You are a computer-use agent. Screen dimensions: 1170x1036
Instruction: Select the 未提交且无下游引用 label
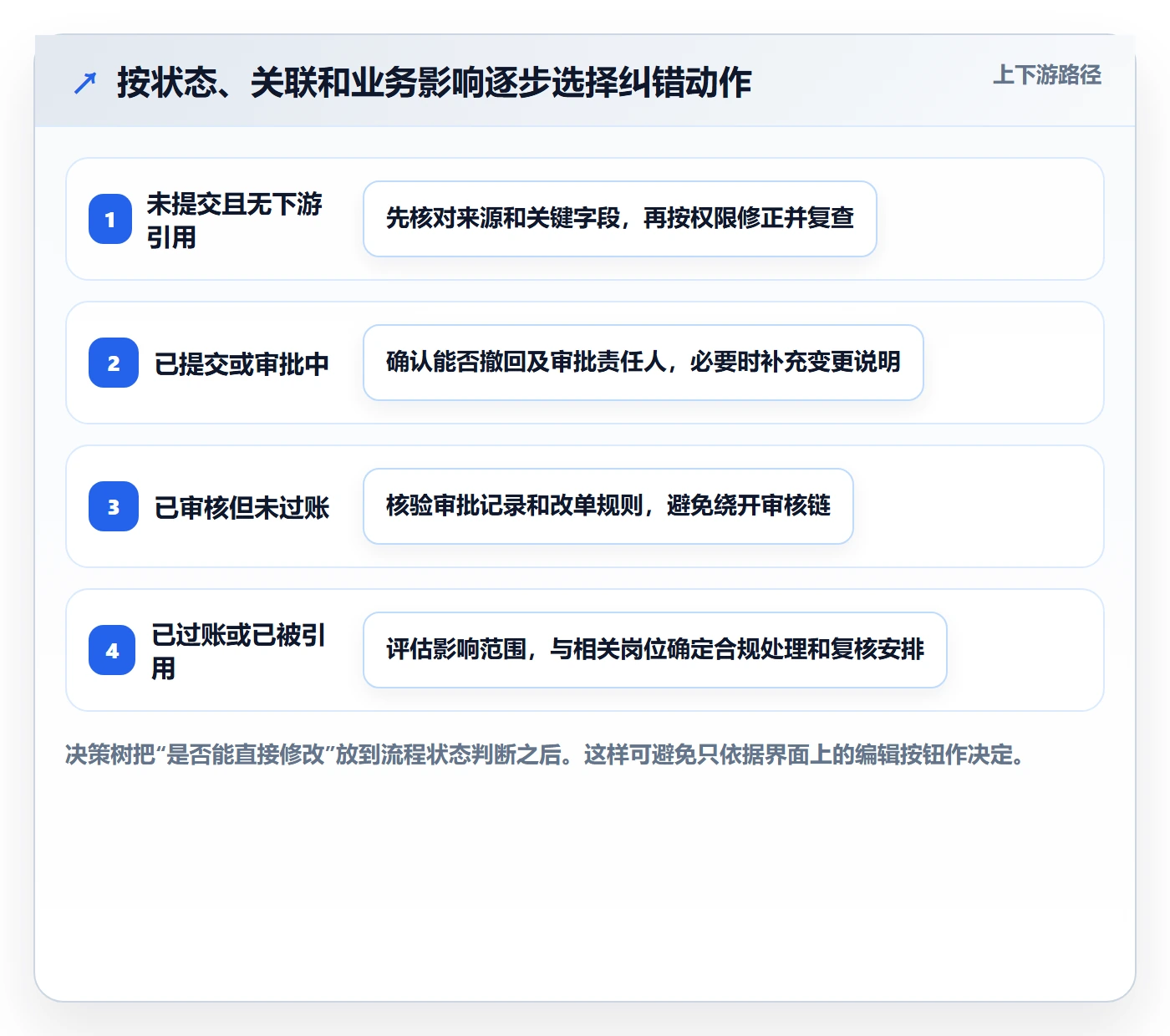coord(234,220)
